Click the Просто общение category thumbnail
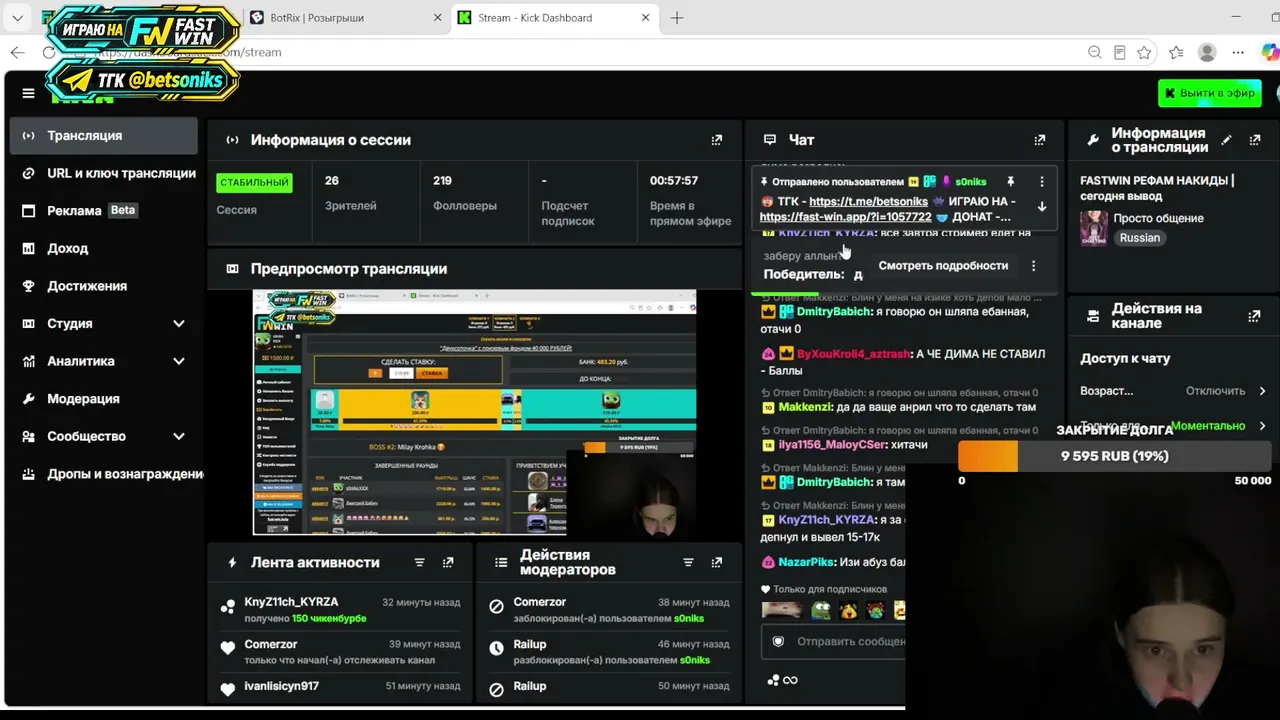The image size is (1280, 720). point(1093,228)
